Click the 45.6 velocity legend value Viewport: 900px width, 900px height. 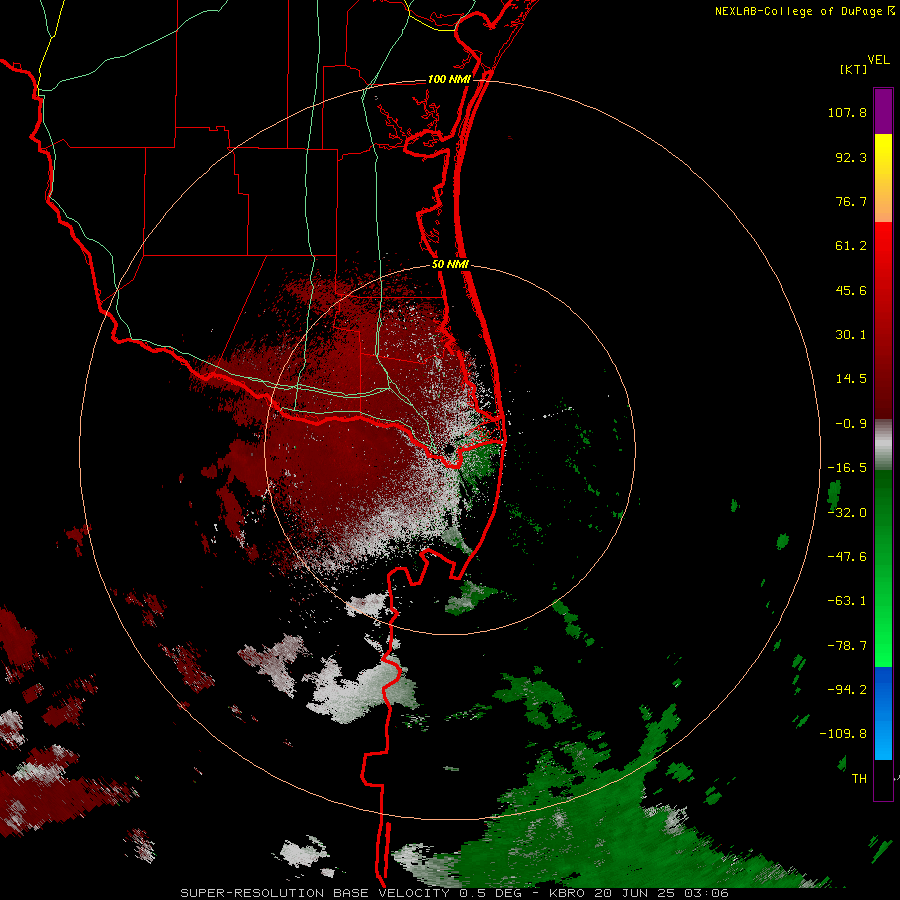click(x=851, y=290)
